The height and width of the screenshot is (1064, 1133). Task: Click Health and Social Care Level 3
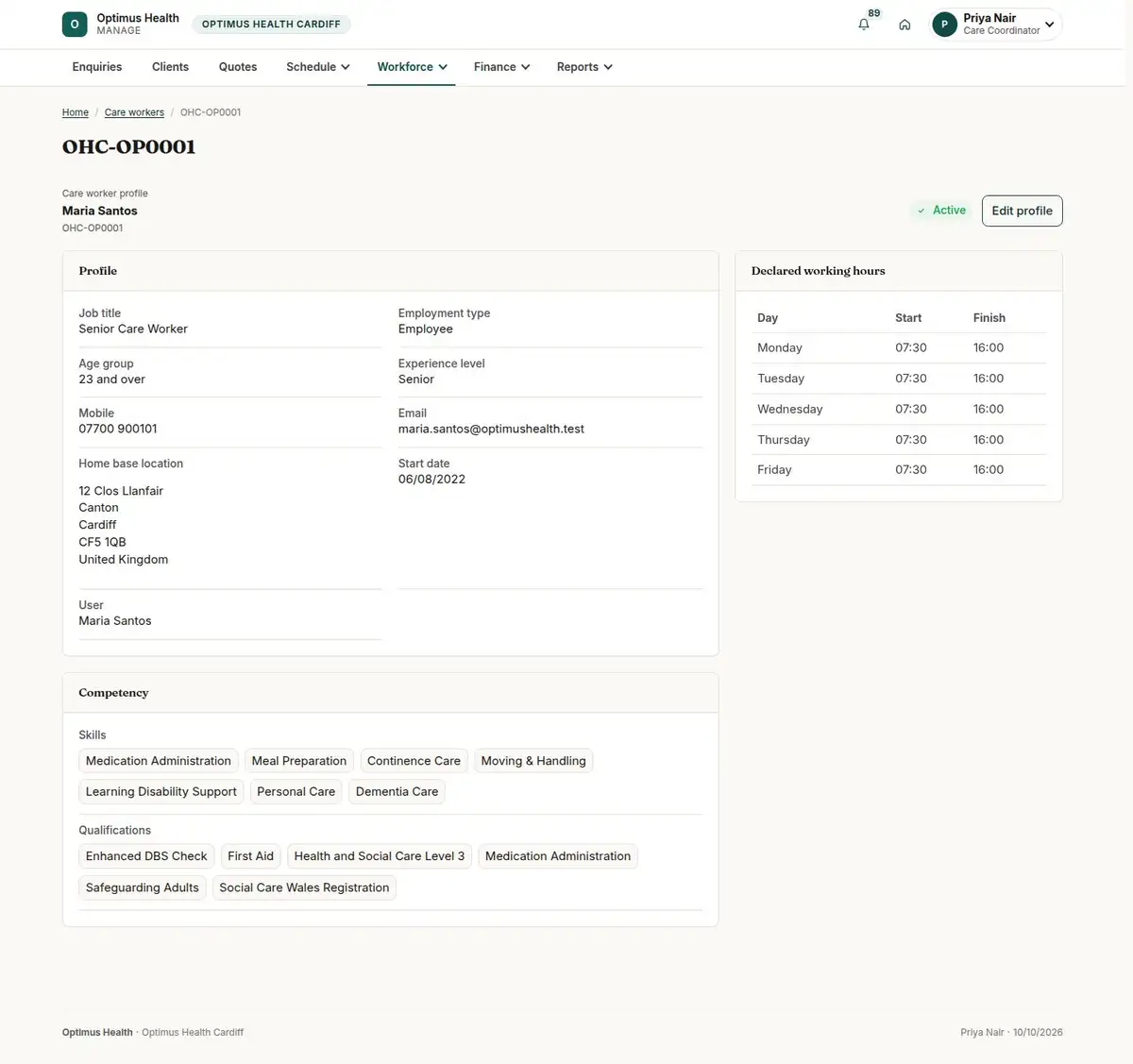click(380, 856)
